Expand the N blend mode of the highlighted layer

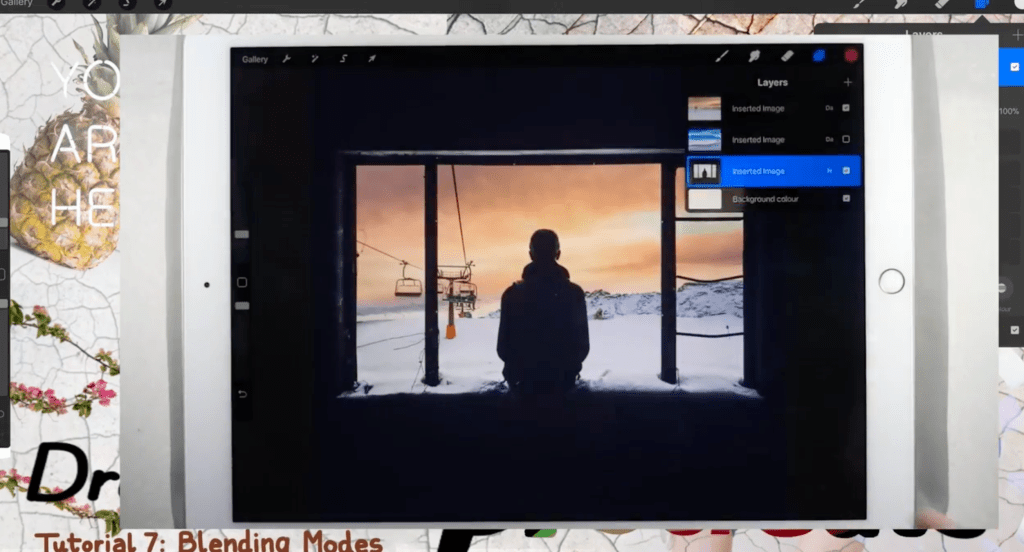coord(830,171)
